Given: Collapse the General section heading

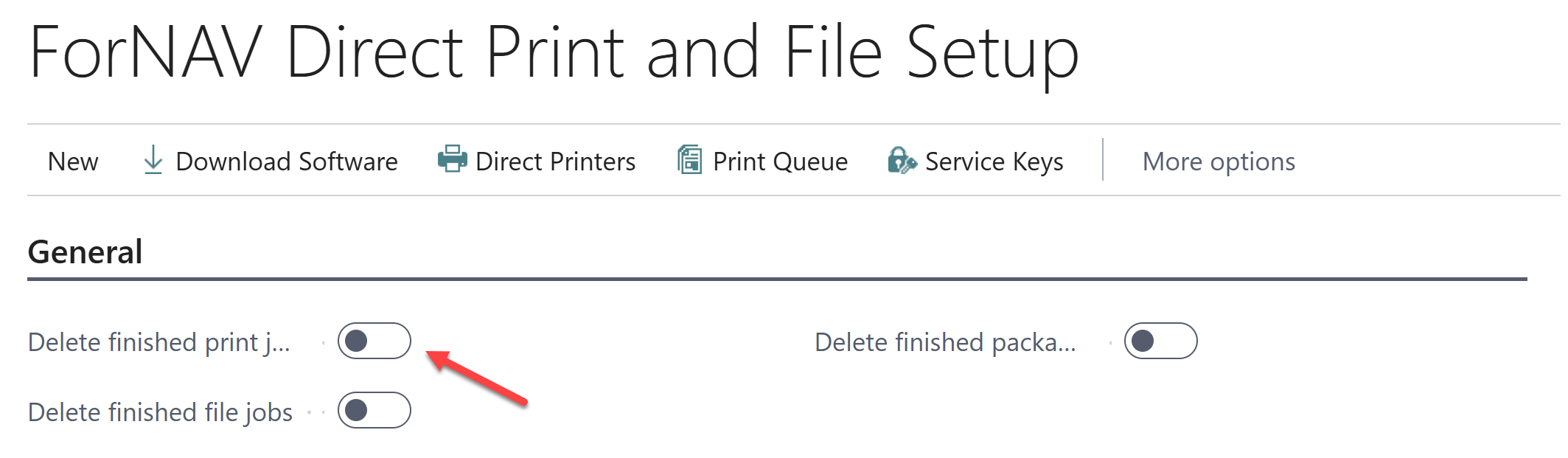Looking at the screenshot, I should point(85,252).
